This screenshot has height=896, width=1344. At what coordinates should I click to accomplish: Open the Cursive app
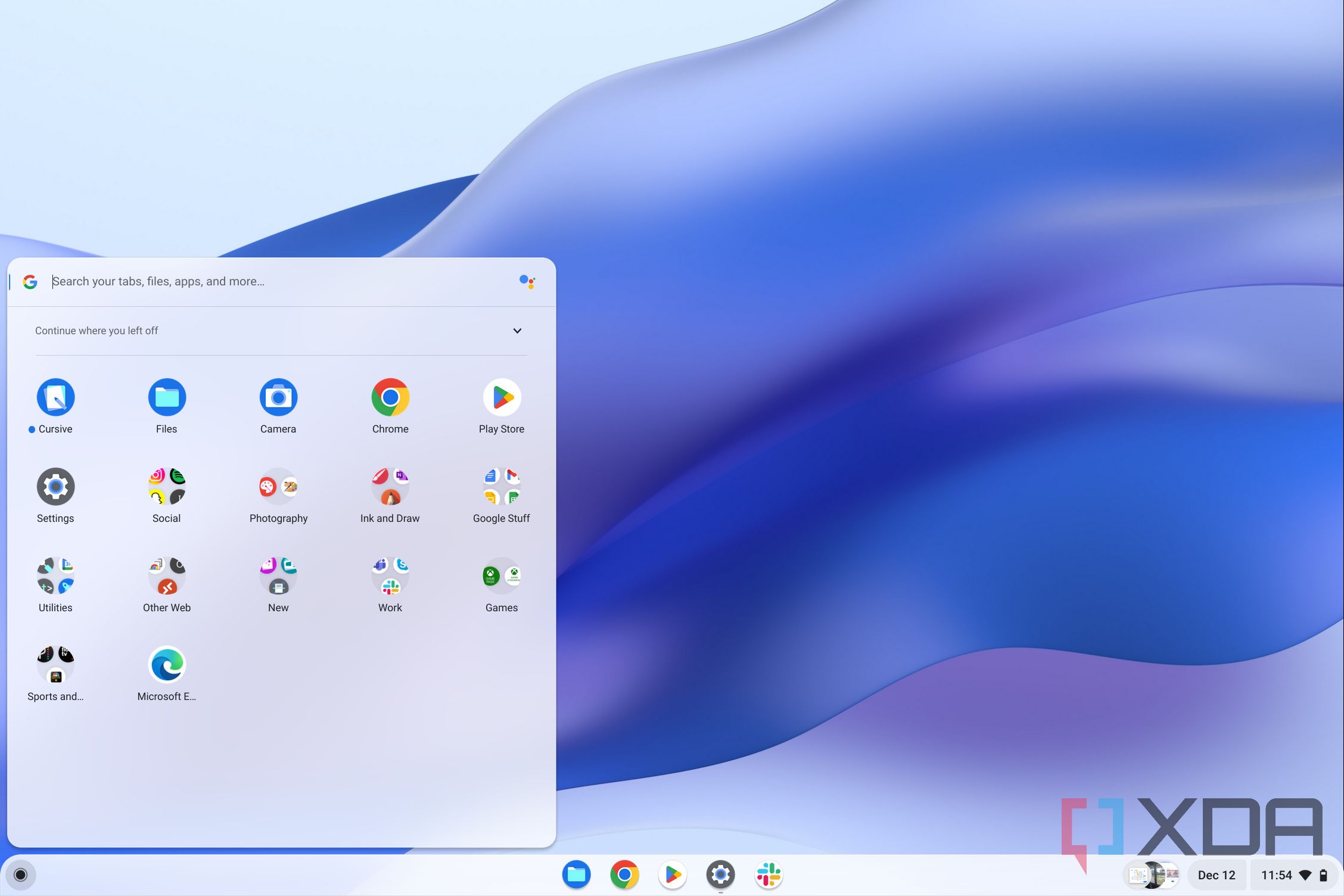(x=55, y=397)
